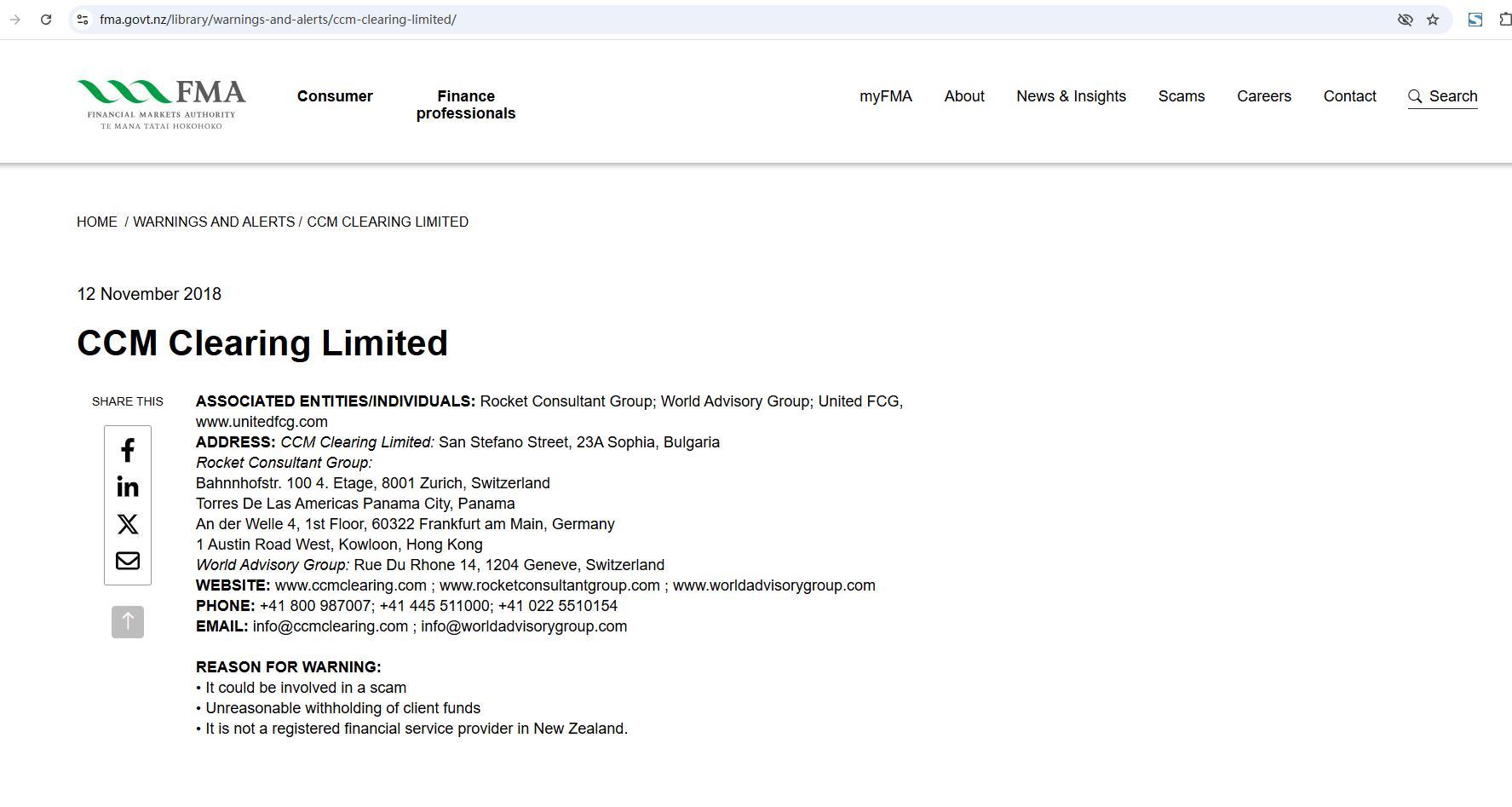Open the Search panel
Screen dimensions: 1512x807
click(1442, 96)
